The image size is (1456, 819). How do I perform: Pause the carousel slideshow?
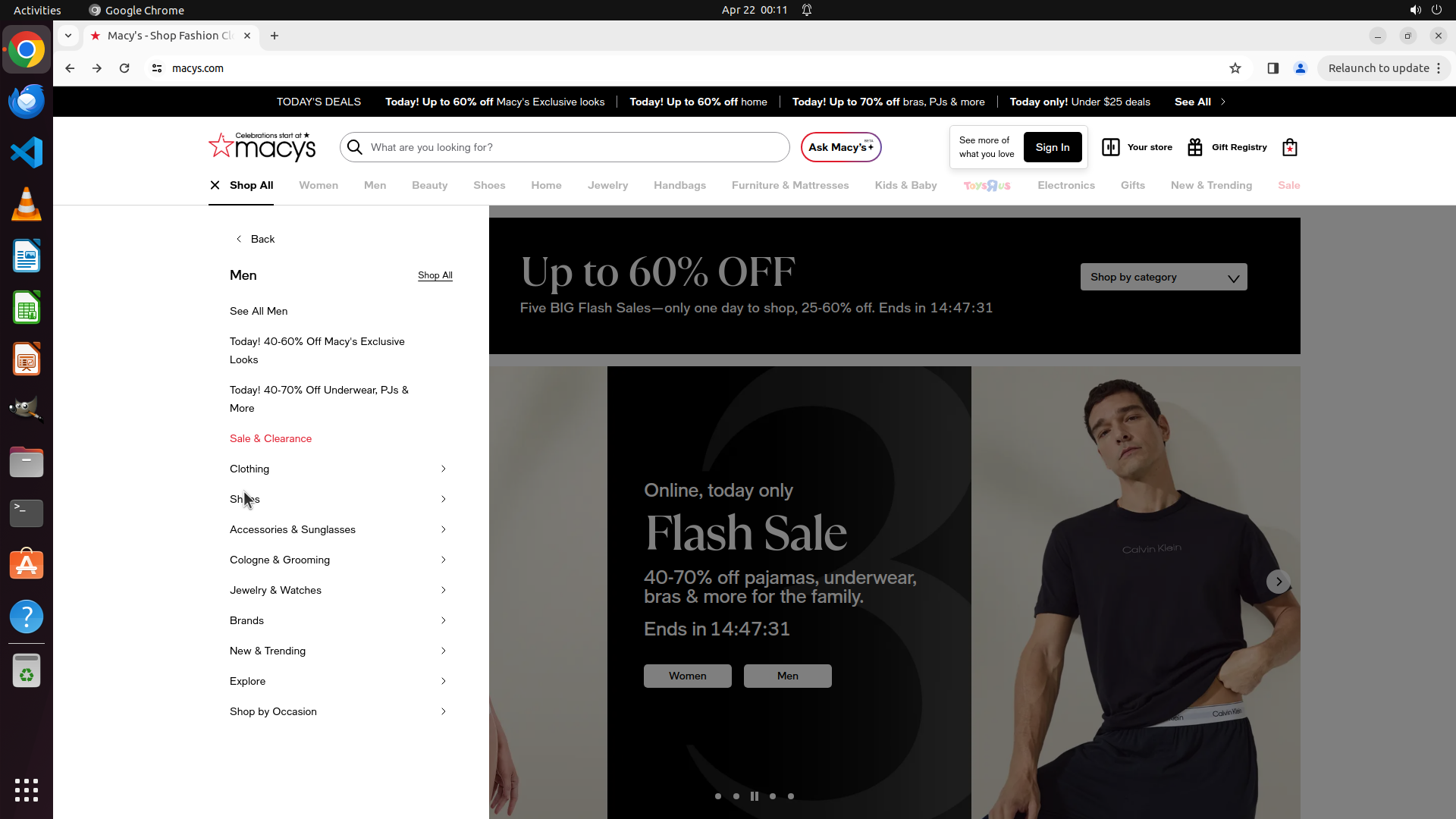tap(755, 796)
